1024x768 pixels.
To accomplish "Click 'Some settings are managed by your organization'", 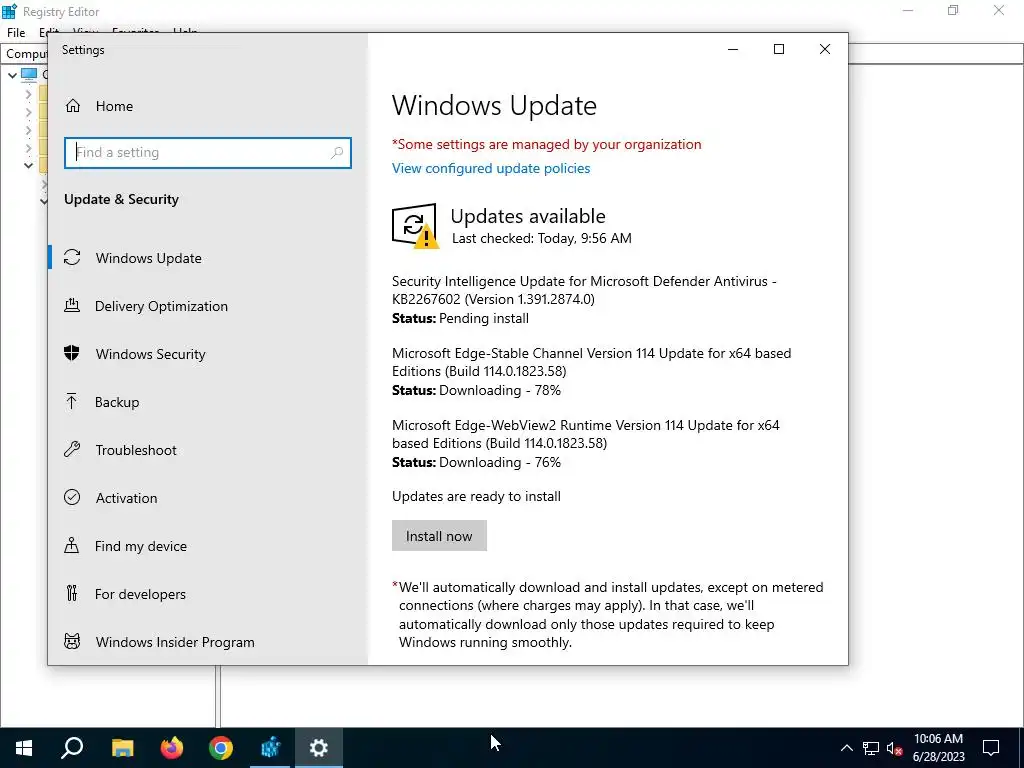I will click(x=547, y=144).
